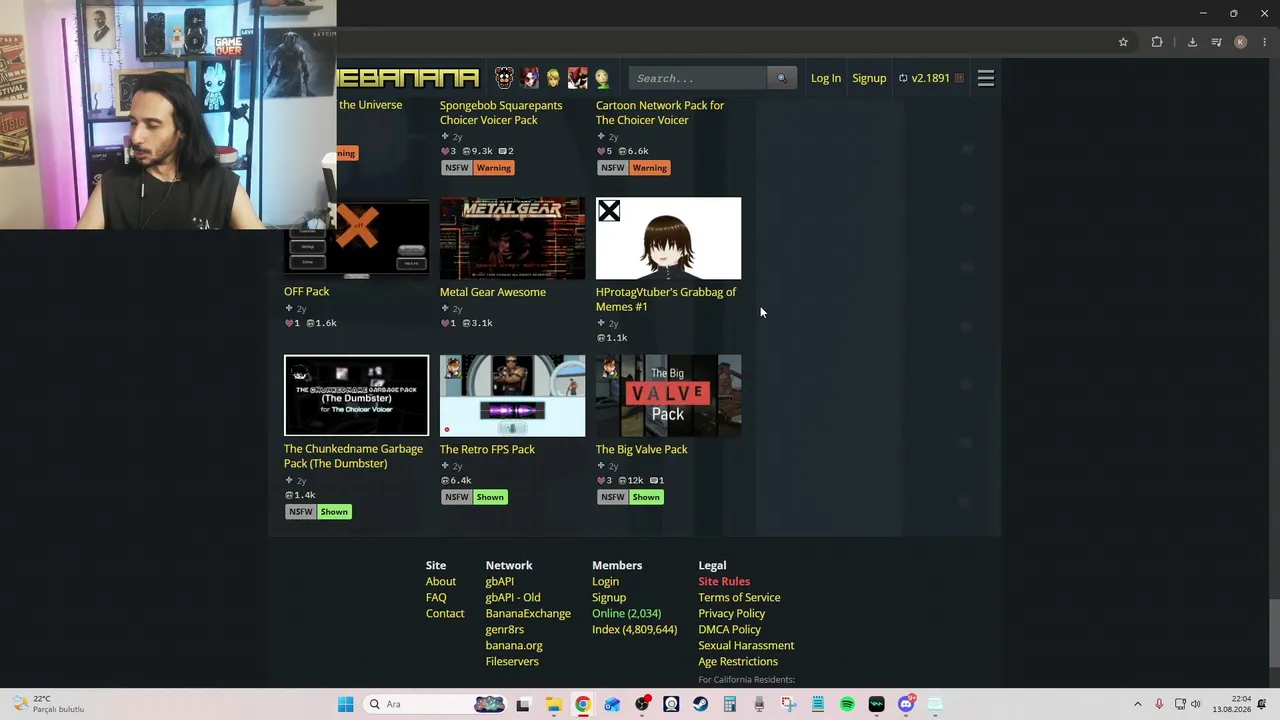The image size is (1280, 720).
Task: Click the search magnifier button
Action: (782, 78)
